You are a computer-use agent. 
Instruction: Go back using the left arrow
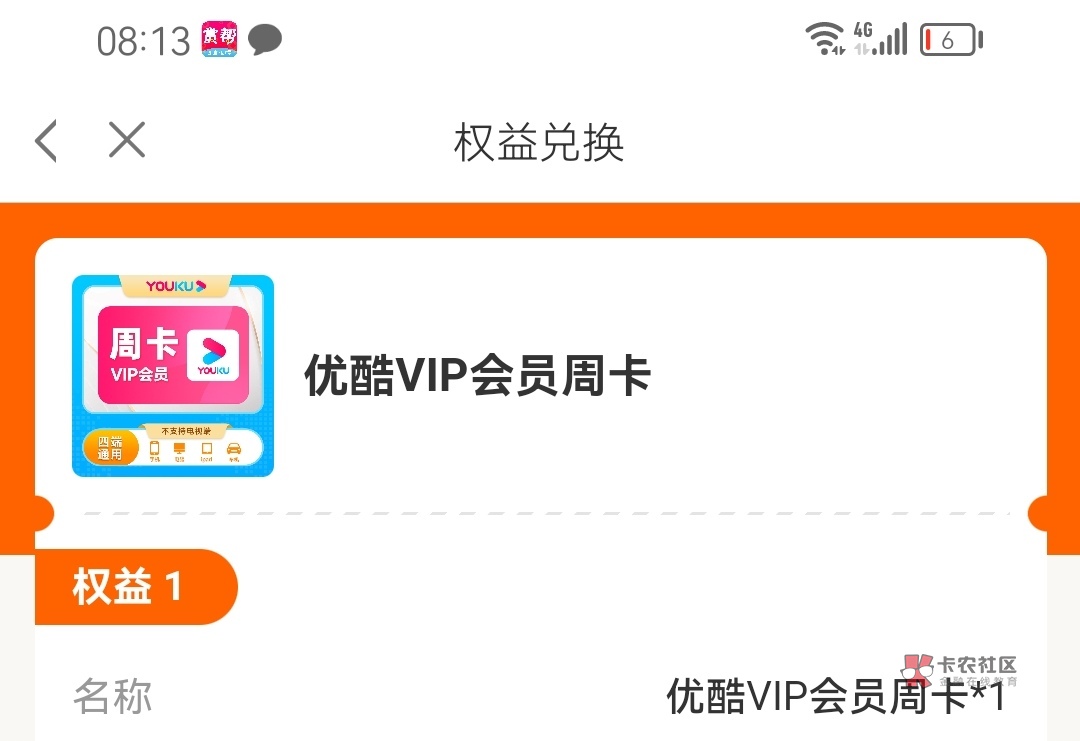coord(46,140)
